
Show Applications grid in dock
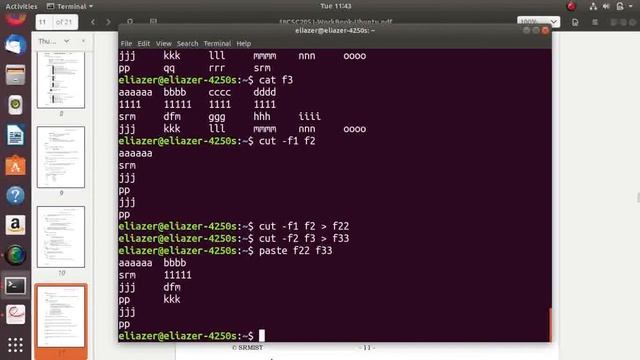[16, 345]
